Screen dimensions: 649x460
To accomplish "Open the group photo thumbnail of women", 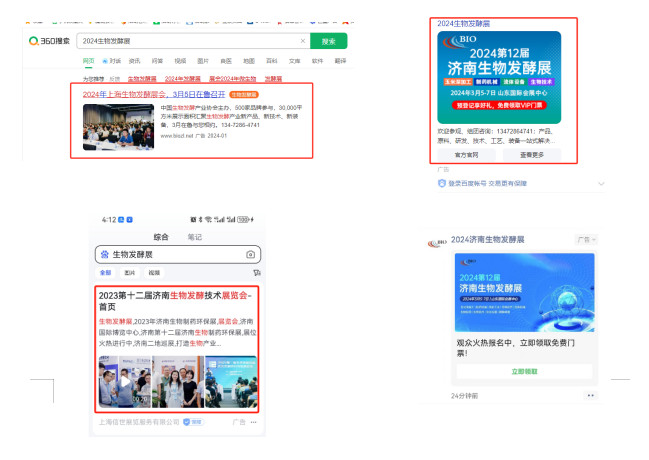I will pyautogui.click(x=178, y=381).
